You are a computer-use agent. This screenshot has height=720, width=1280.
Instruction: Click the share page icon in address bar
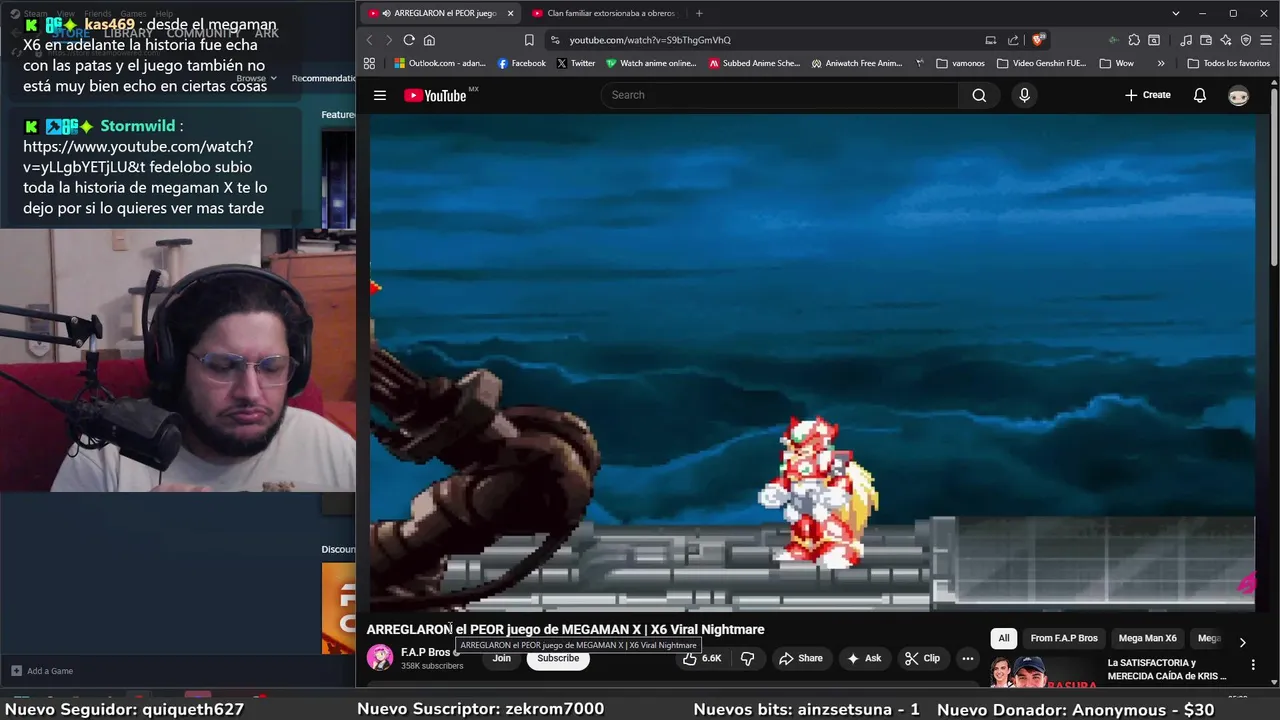click(x=1013, y=40)
